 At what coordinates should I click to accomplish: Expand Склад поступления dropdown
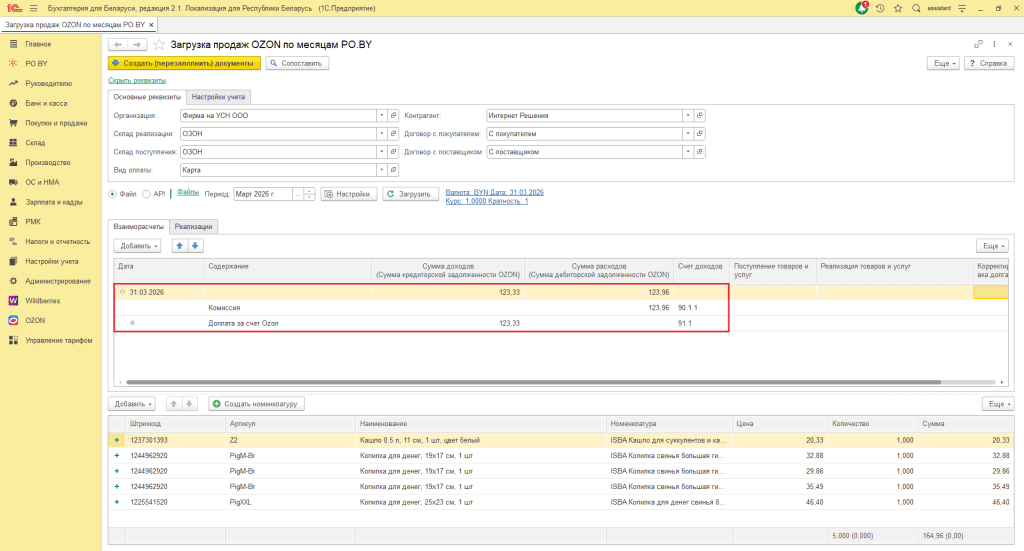tap(381, 152)
